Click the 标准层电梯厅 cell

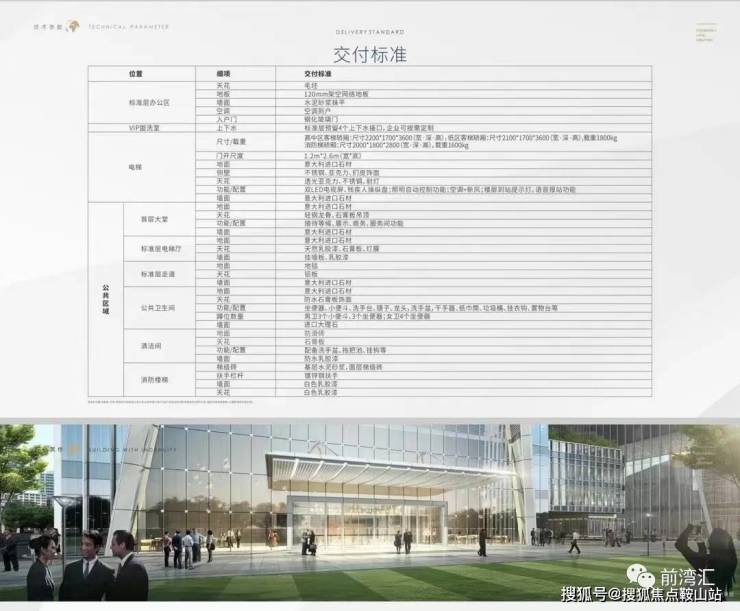point(160,249)
